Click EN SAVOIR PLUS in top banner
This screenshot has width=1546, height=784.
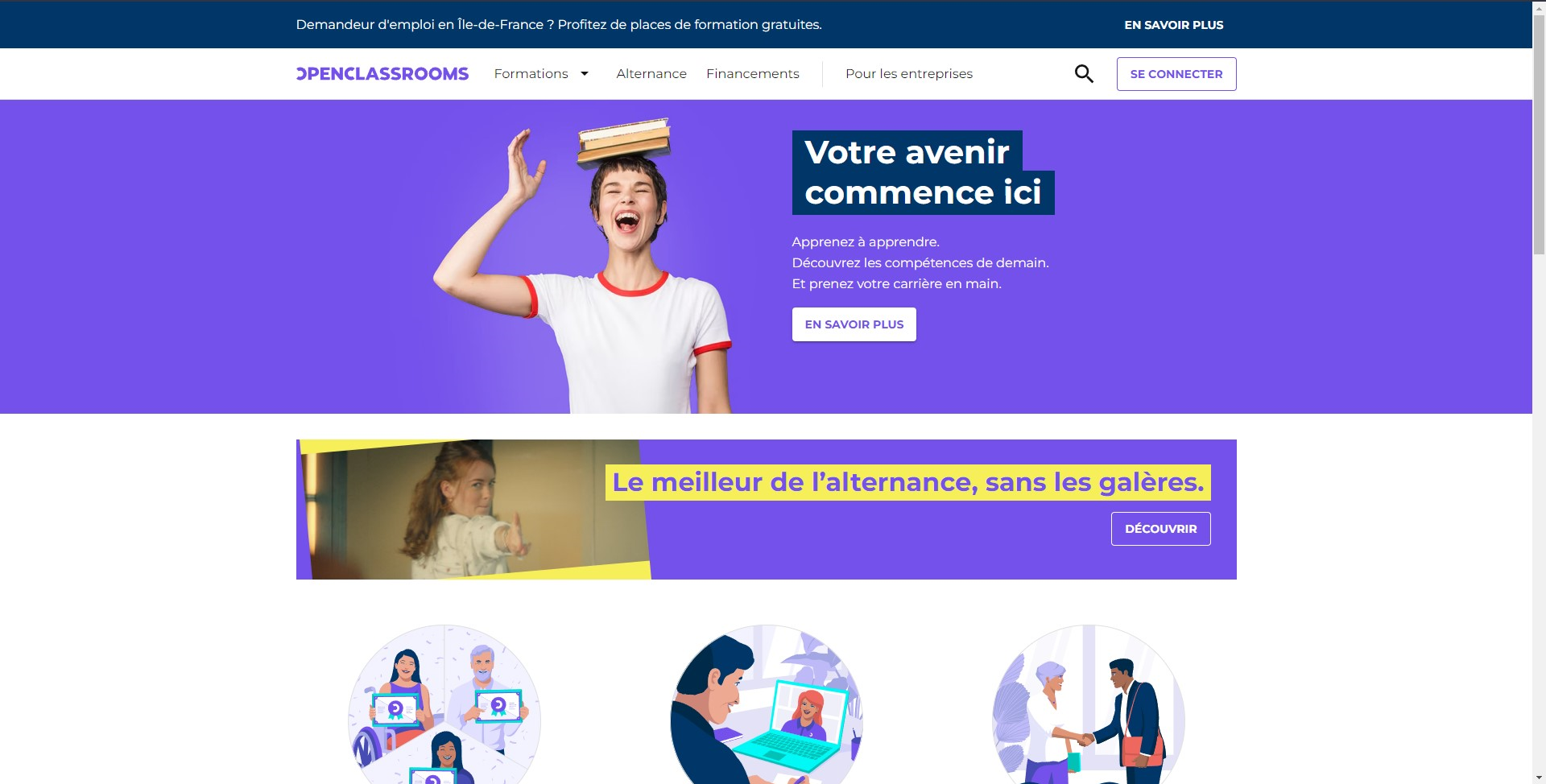pyautogui.click(x=1174, y=25)
